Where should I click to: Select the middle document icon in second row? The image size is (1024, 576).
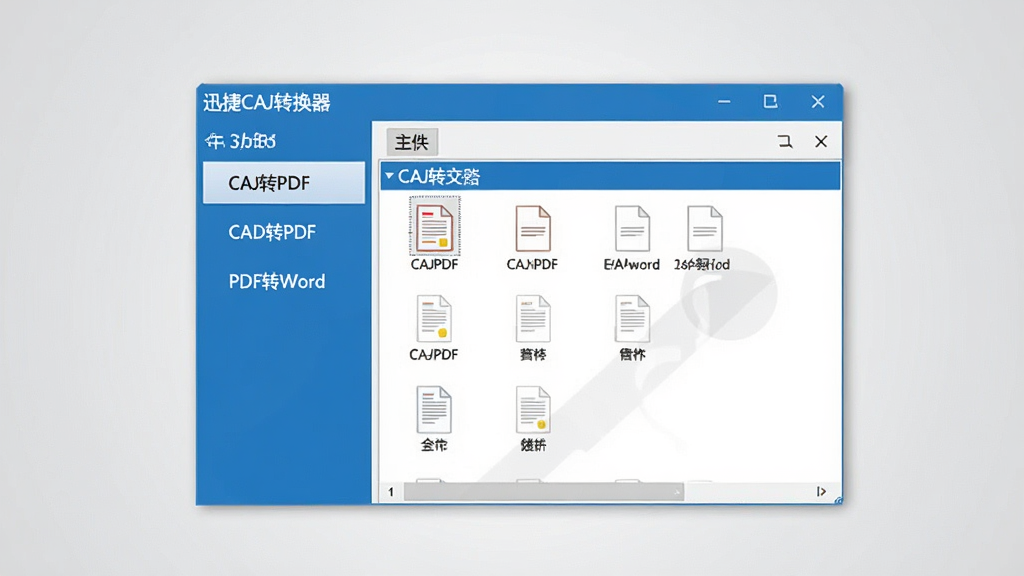pos(532,319)
